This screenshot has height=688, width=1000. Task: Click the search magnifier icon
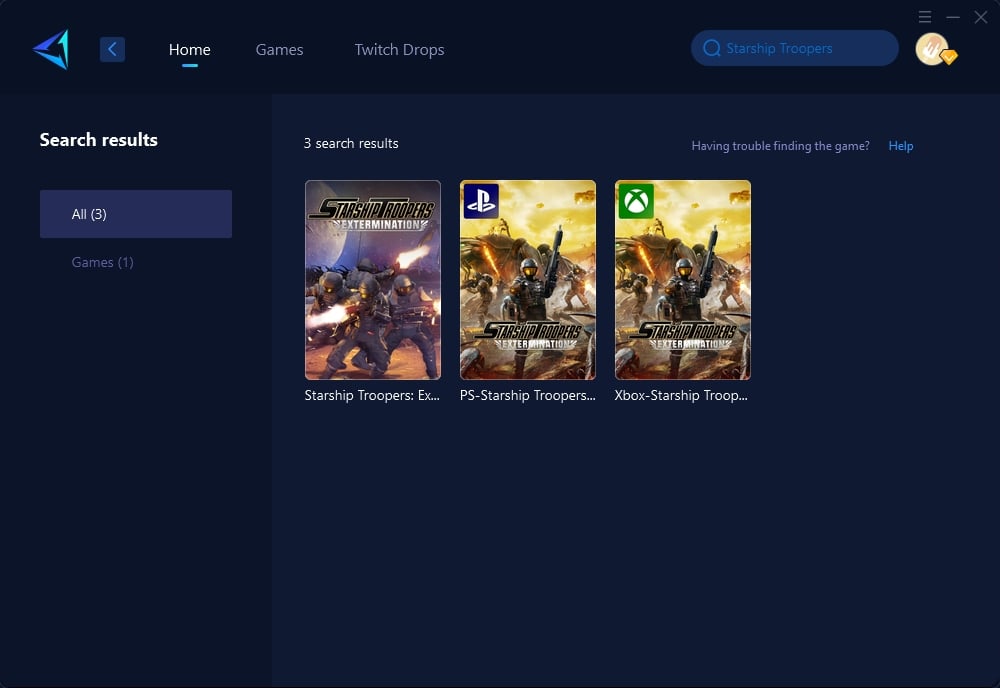click(x=712, y=48)
